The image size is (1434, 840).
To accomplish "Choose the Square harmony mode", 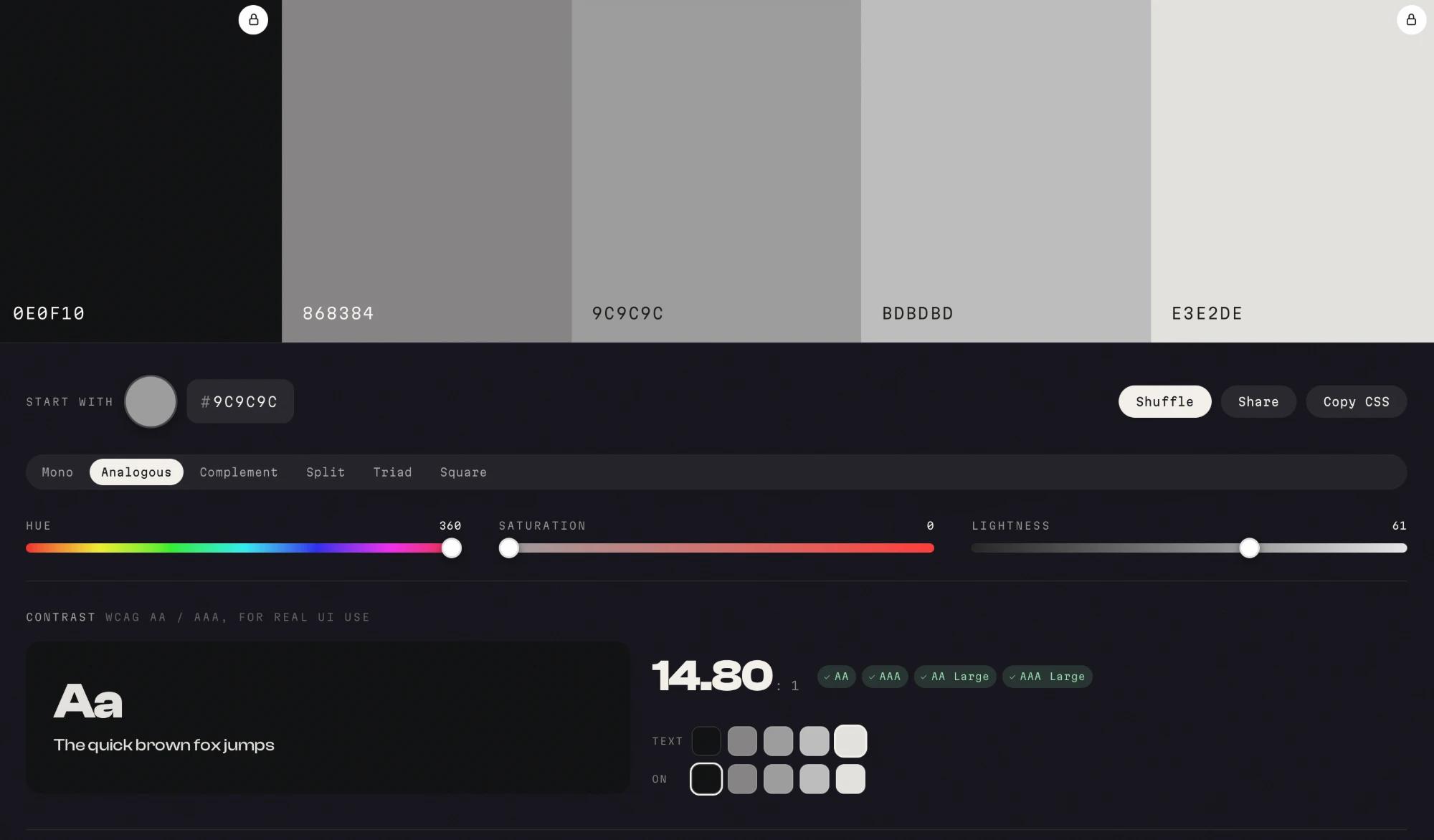I will (463, 472).
